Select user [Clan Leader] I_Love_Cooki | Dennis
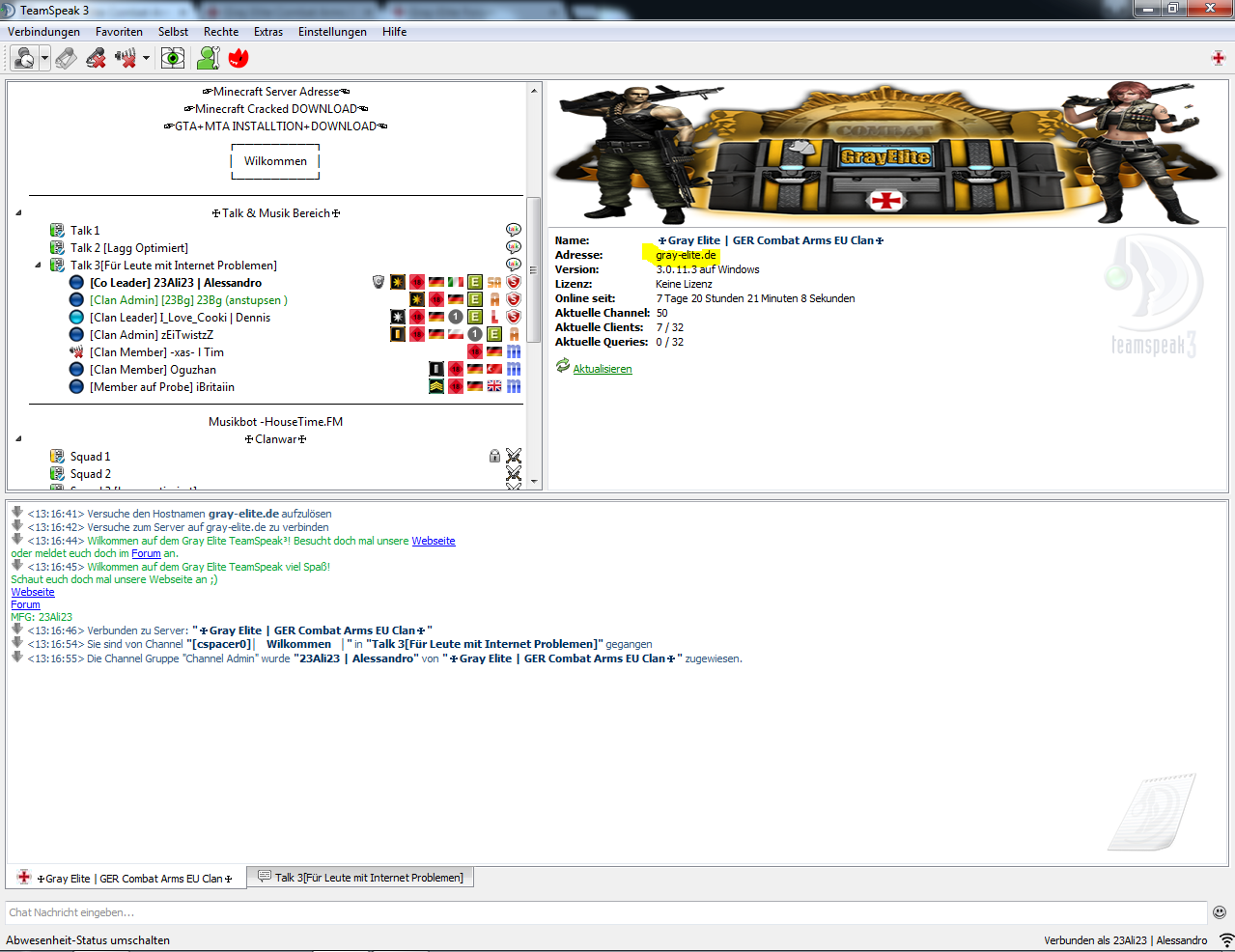1235x952 pixels. (x=180, y=318)
